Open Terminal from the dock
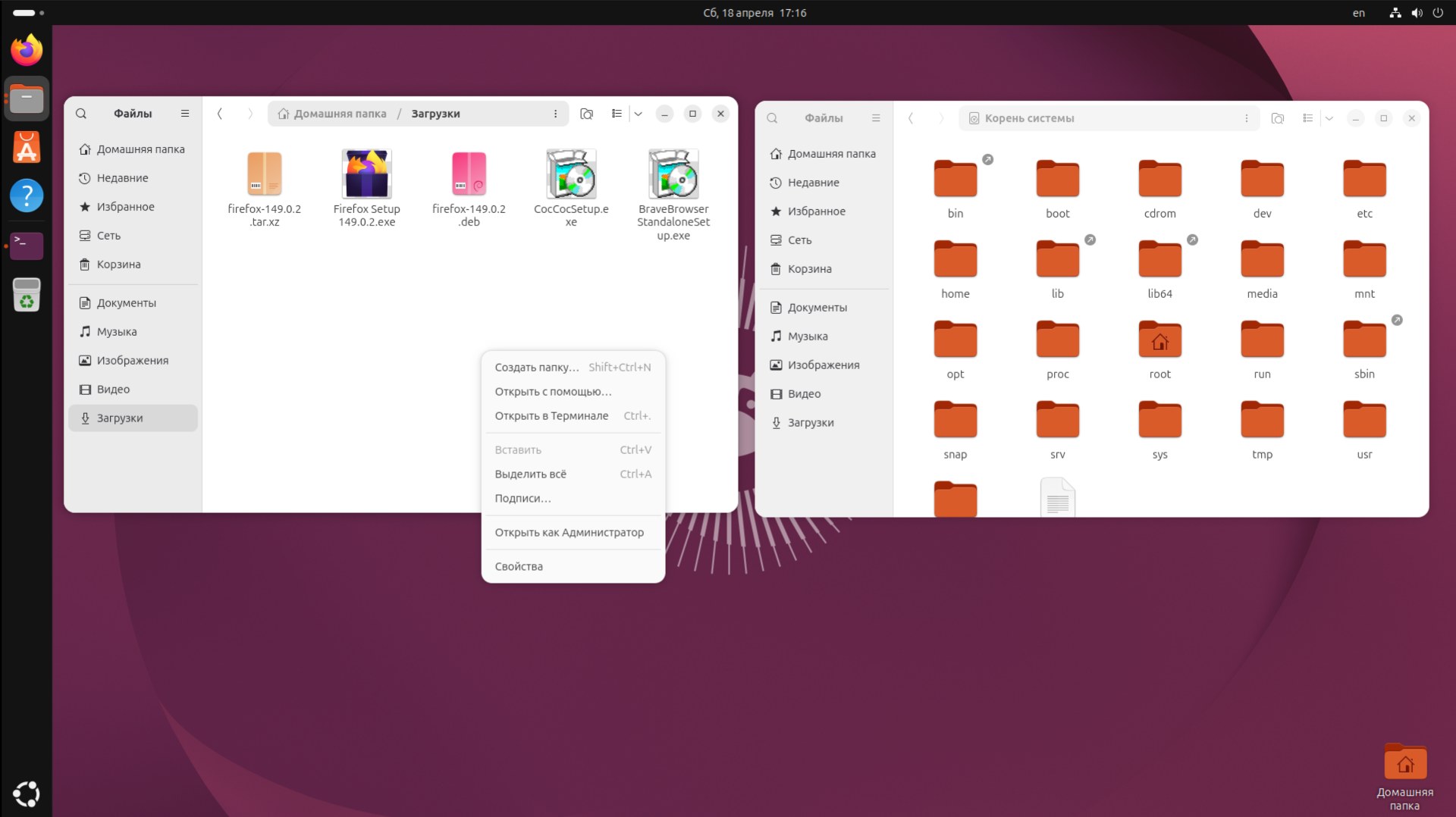Image resolution: width=1456 pixels, height=817 pixels. click(x=27, y=245)
